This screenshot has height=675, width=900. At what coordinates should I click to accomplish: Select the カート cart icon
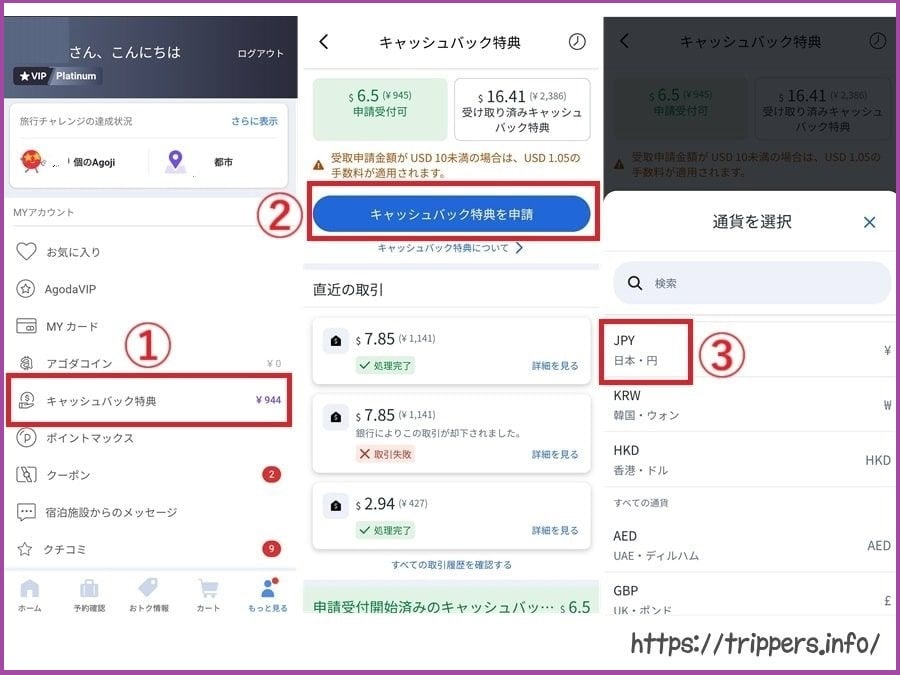pos(208,595)
